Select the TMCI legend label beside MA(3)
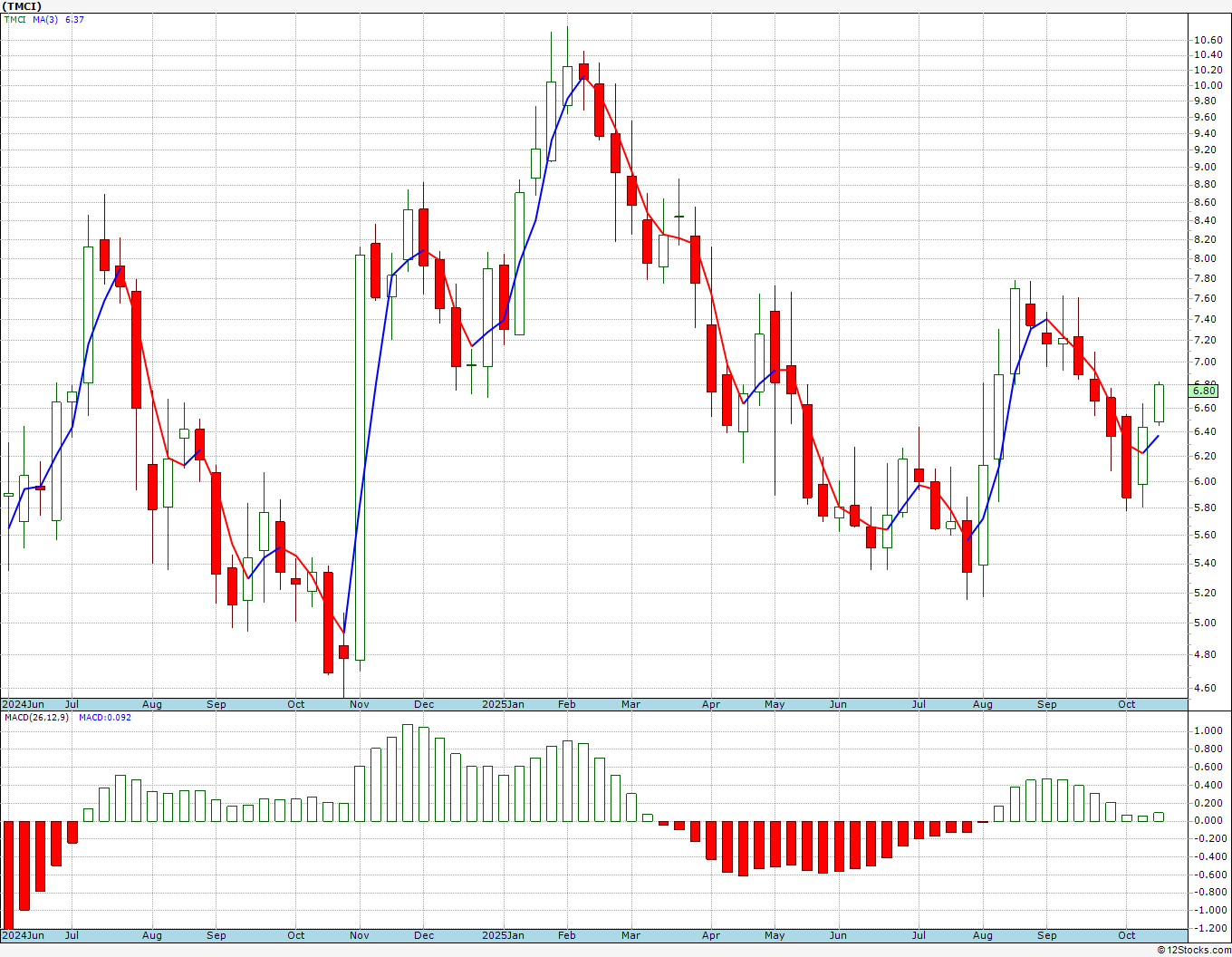 (x=14, y=20)
